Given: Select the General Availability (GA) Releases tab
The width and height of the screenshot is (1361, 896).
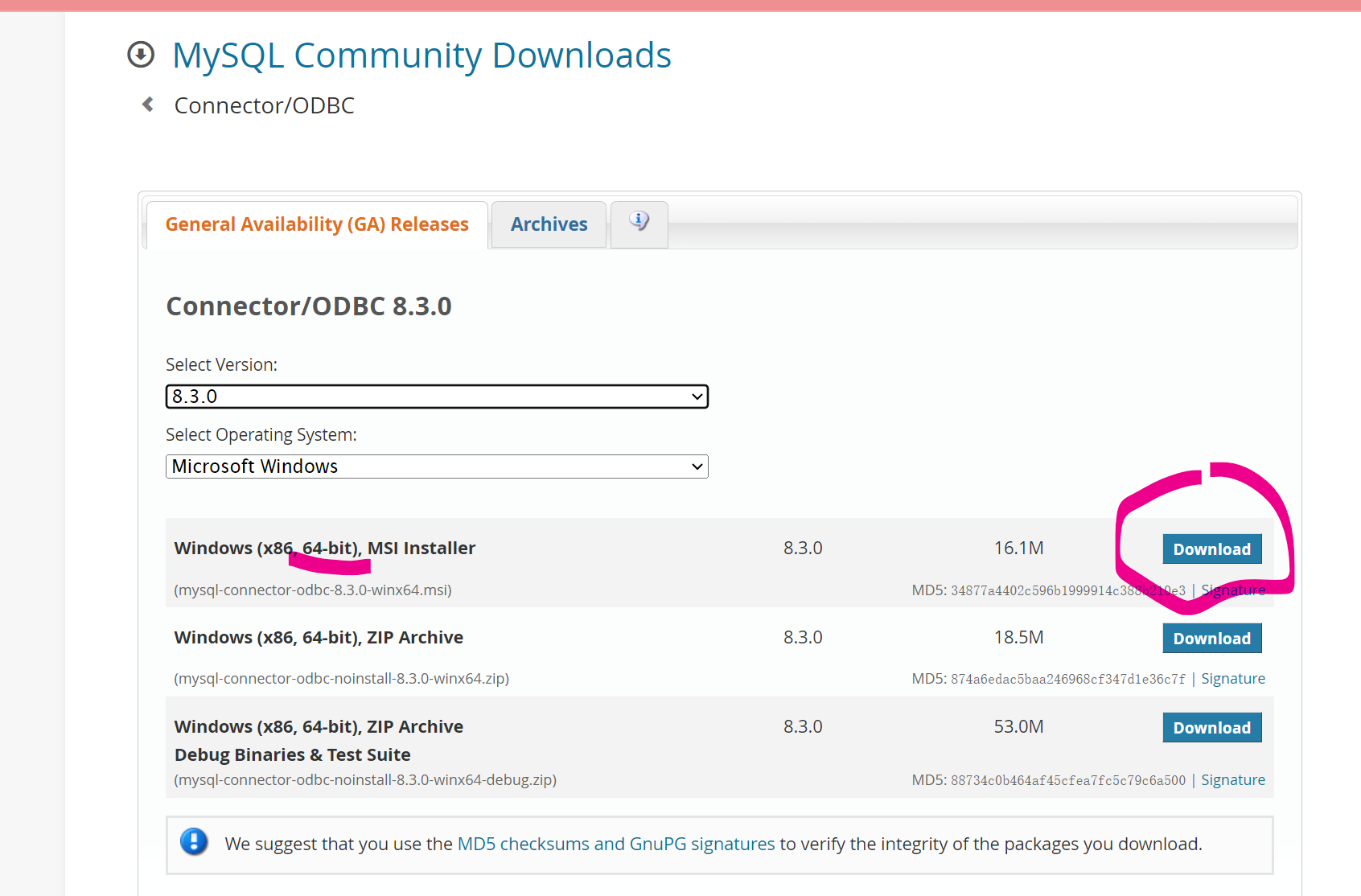Looking at the screenshot, I should [317, 224].
